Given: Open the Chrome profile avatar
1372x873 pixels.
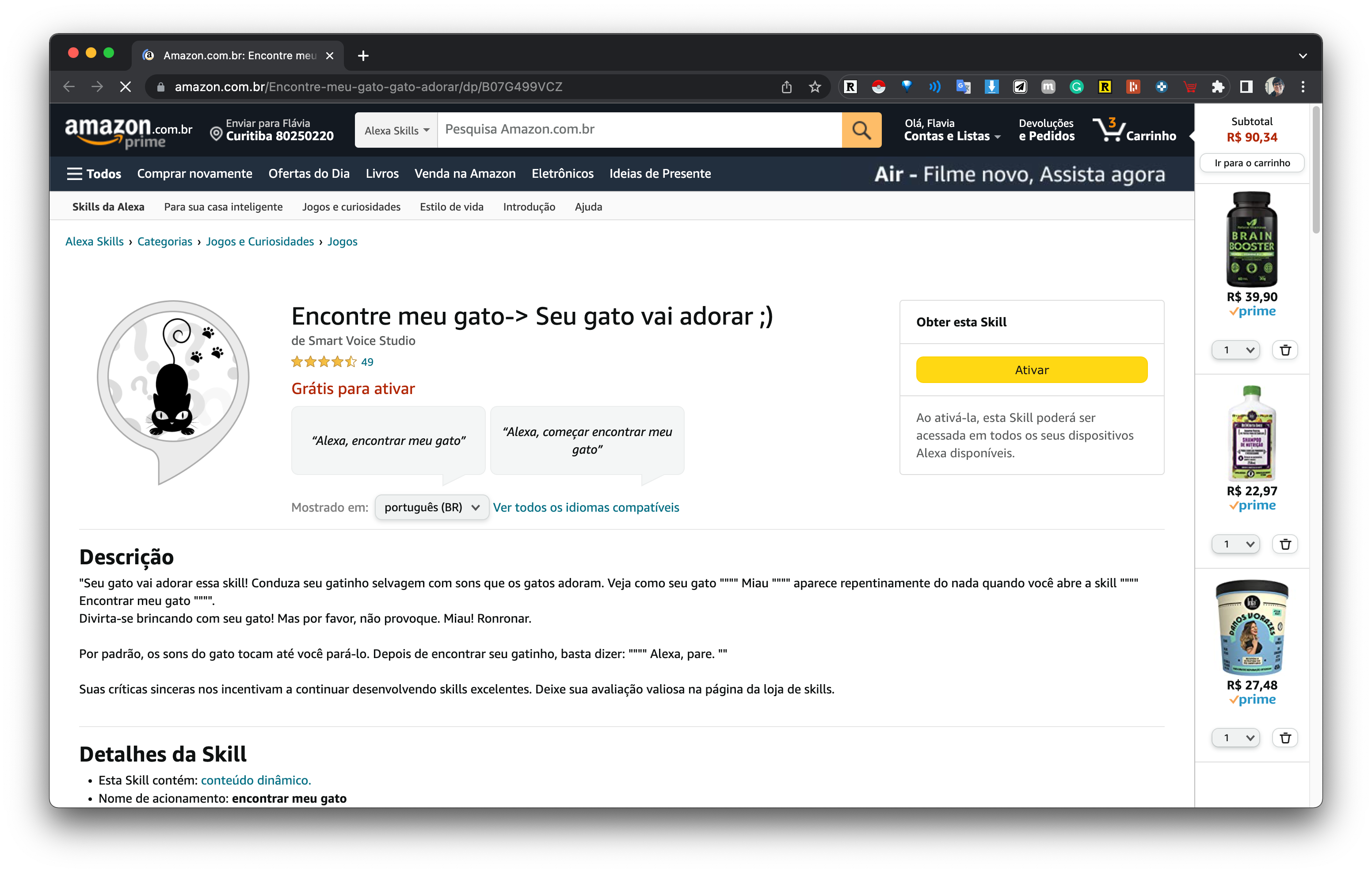Looking at the screenshot, I should pyautogui.click(x=1275, y=87).
